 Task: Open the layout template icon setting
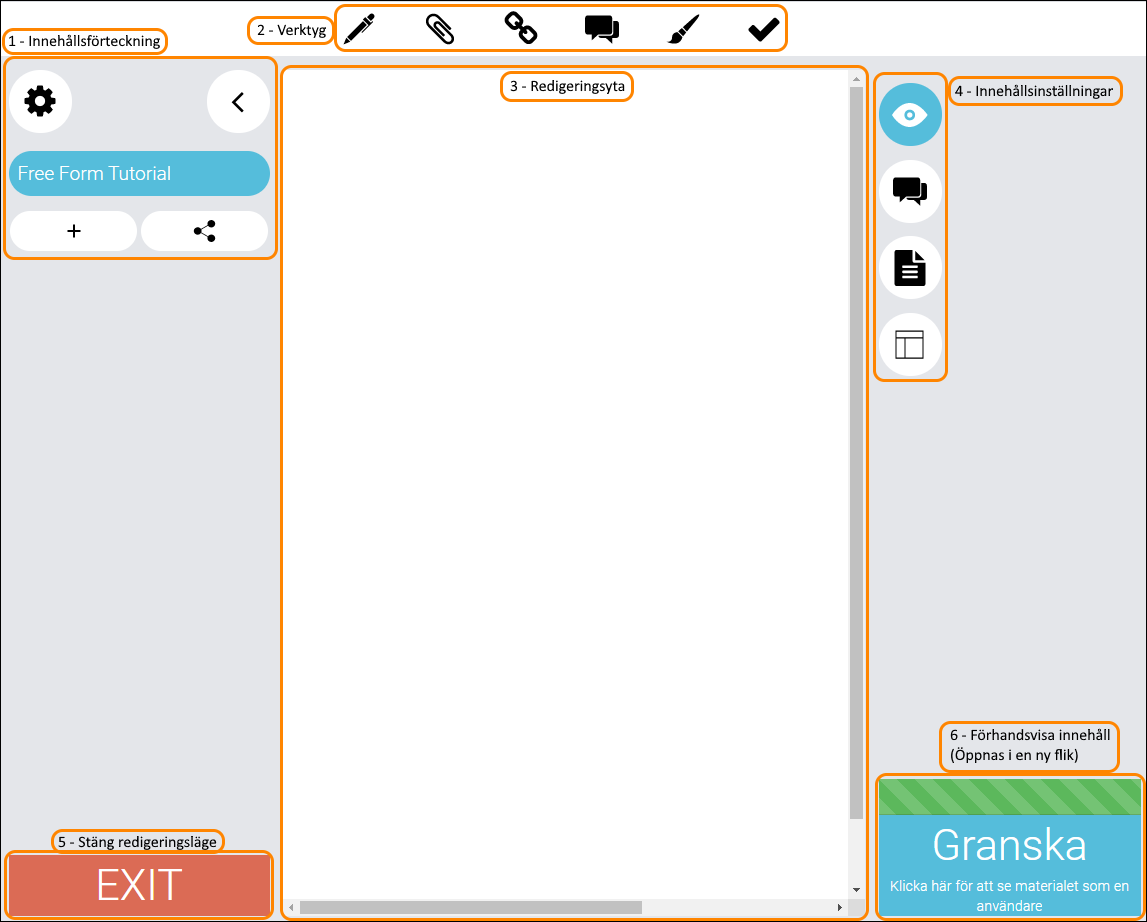coord(910,345)
